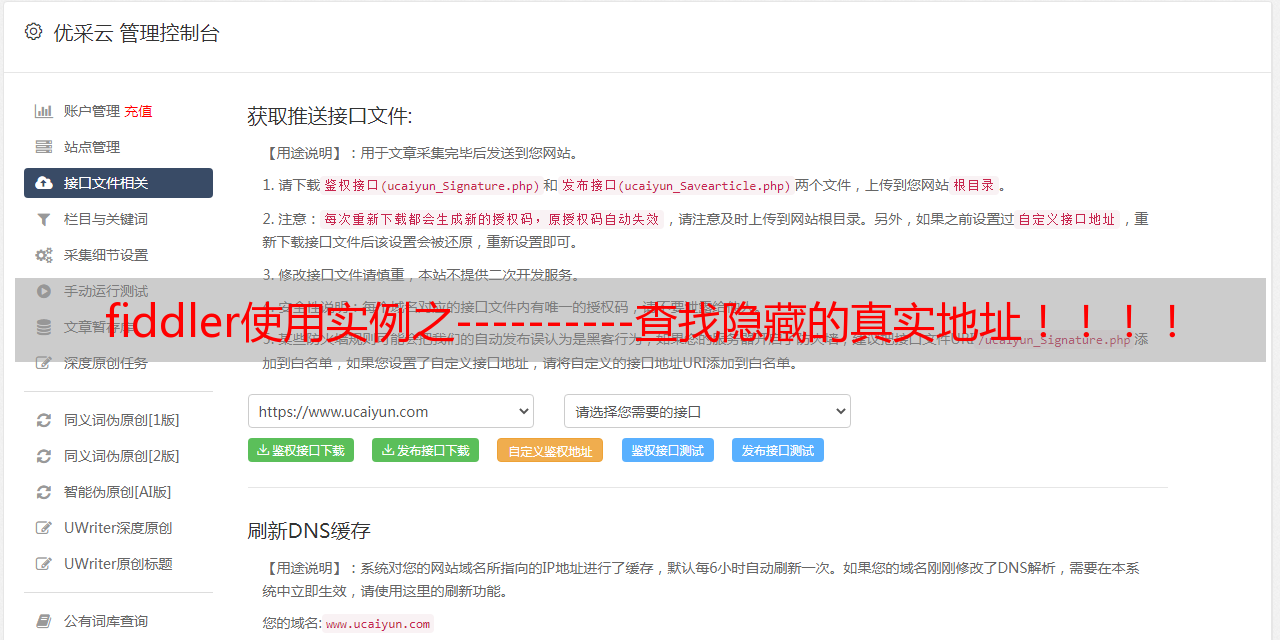Click the edit icon beside UWriter原创标题
This screenshot has width=1280, height=640.
tap(44, 564)
